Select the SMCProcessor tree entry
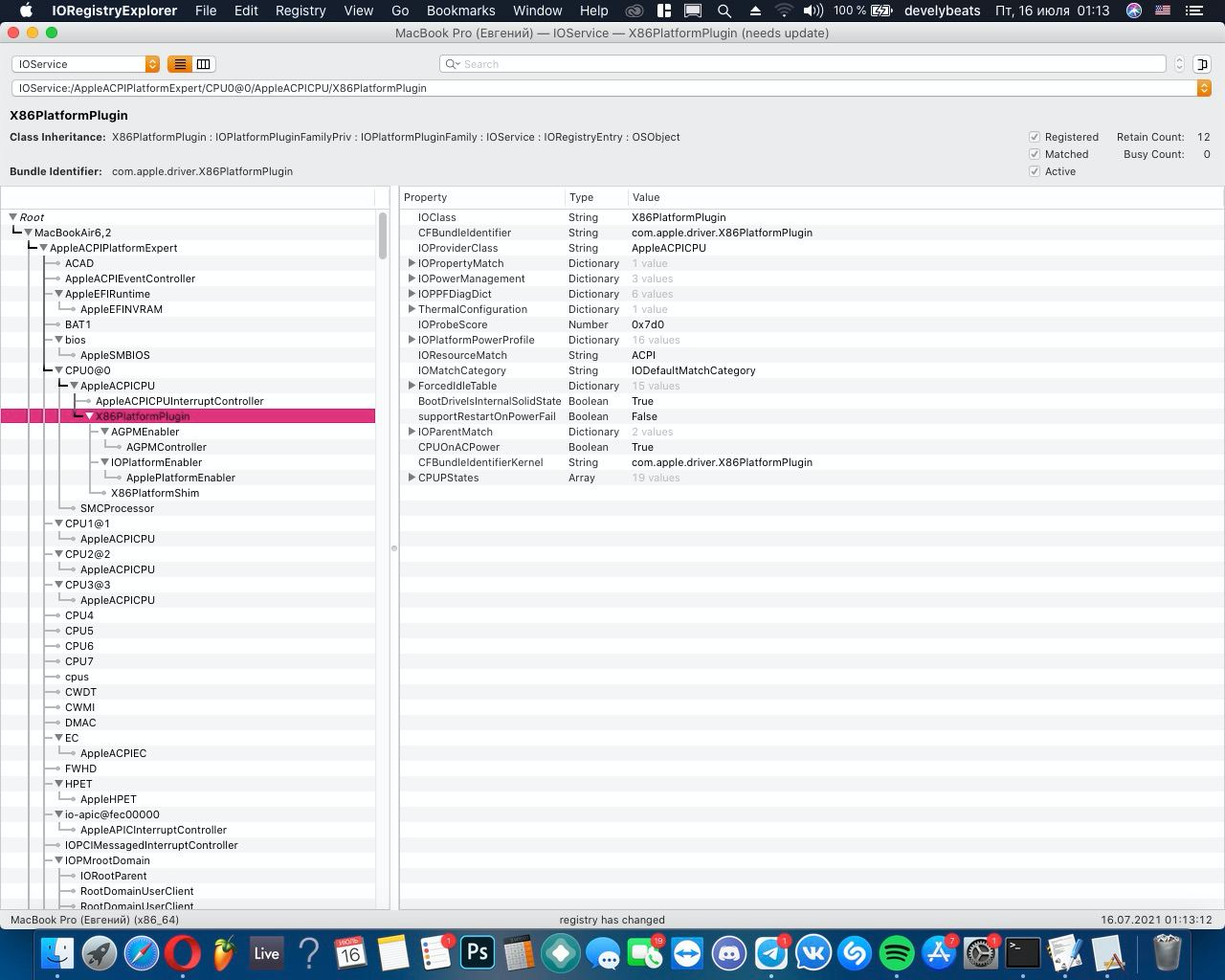1225x980 pixels. click(117, 508)
